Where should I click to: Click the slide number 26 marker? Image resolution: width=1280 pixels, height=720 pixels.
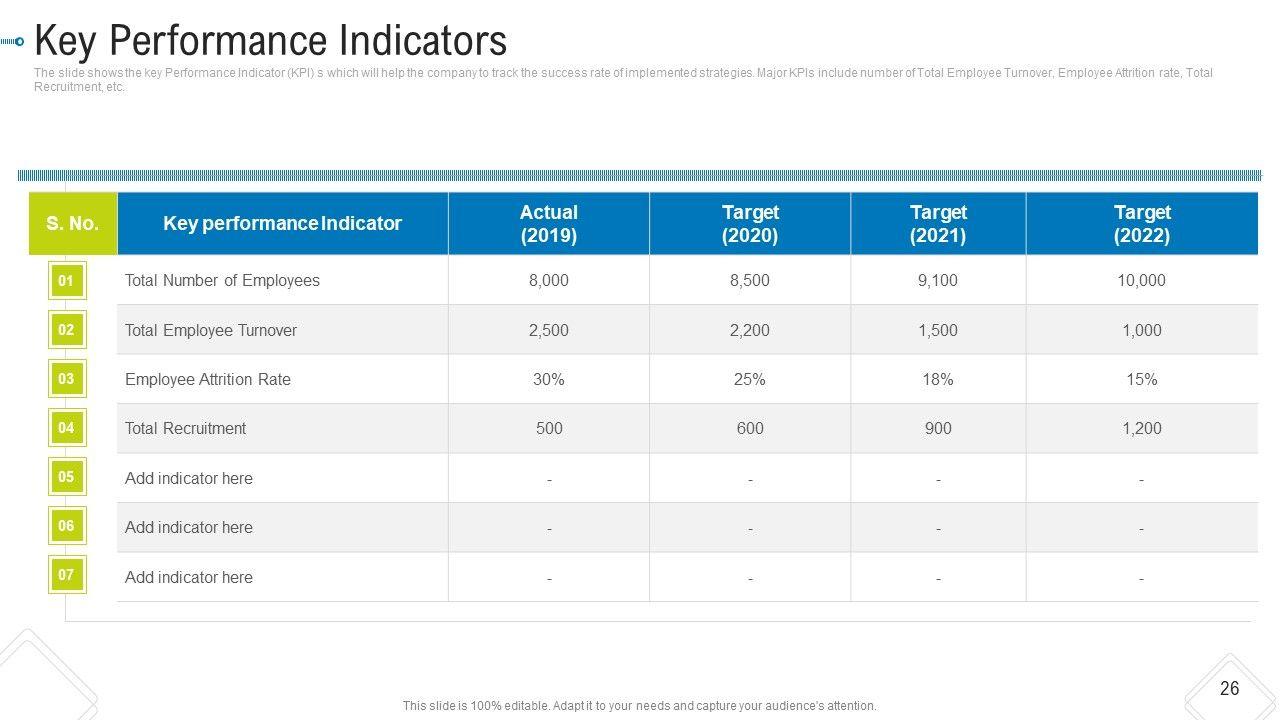[1229, 688]
